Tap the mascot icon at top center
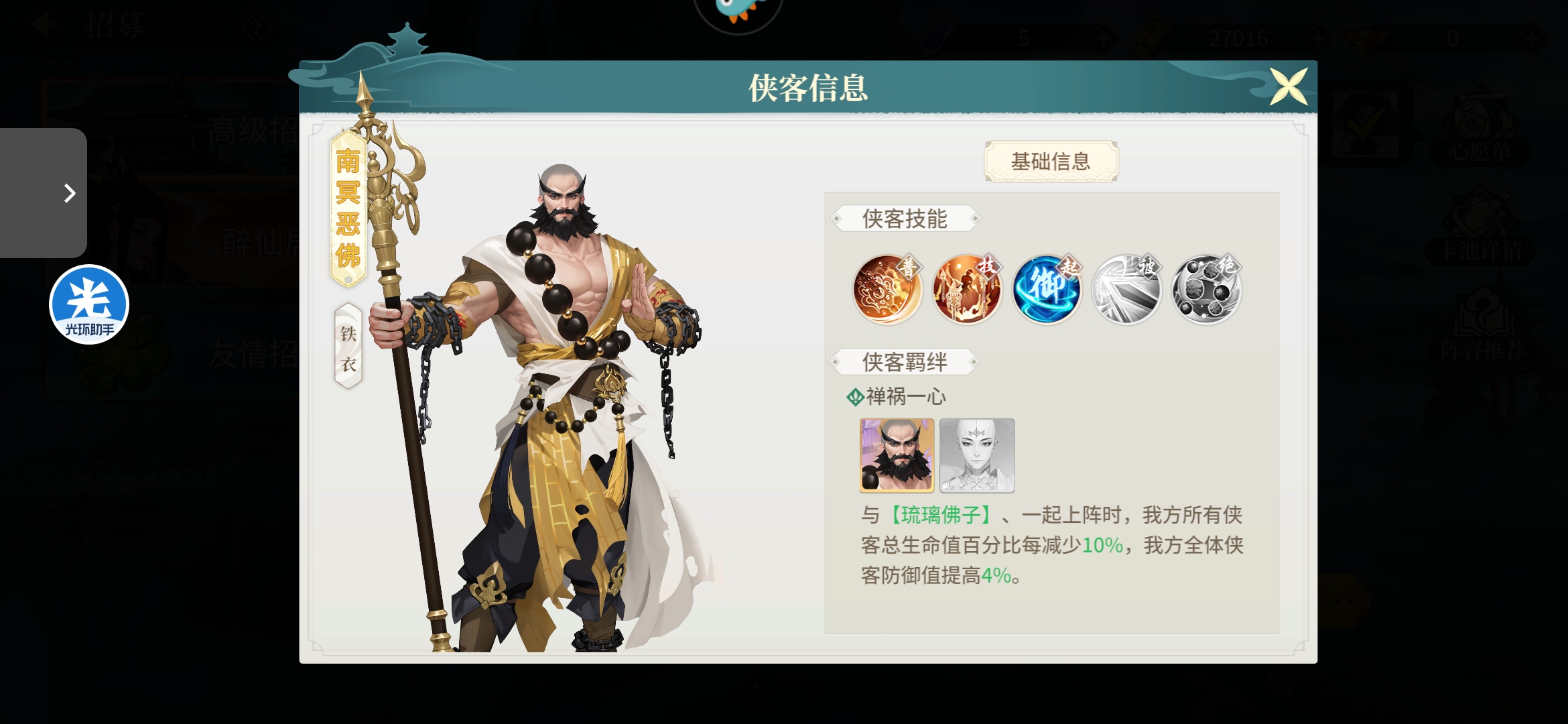 tap(738, 12)
